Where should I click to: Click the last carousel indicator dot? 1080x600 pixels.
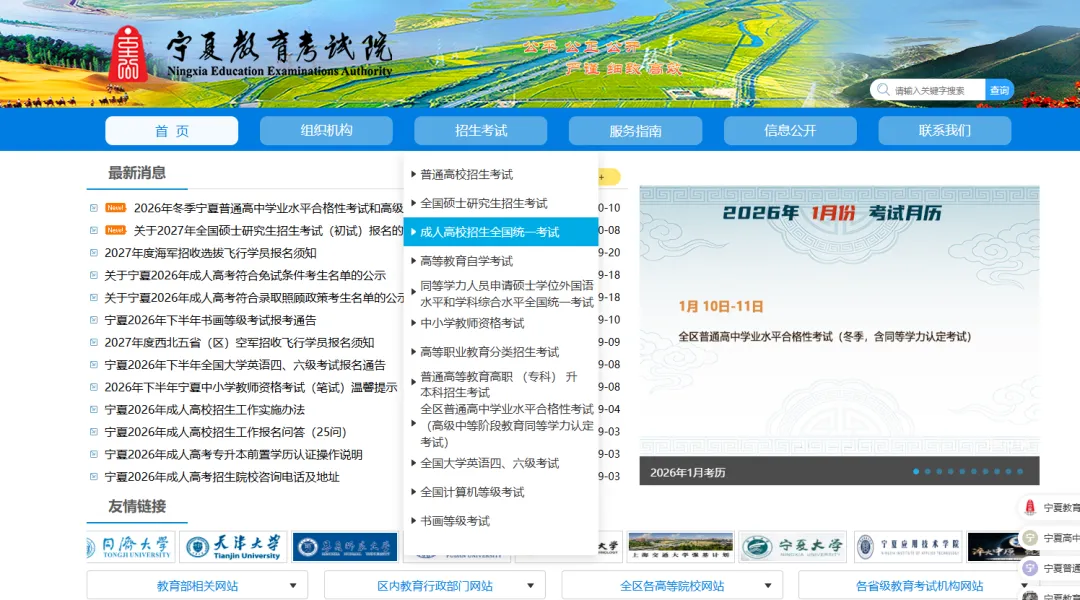[x=1020, y=472]
